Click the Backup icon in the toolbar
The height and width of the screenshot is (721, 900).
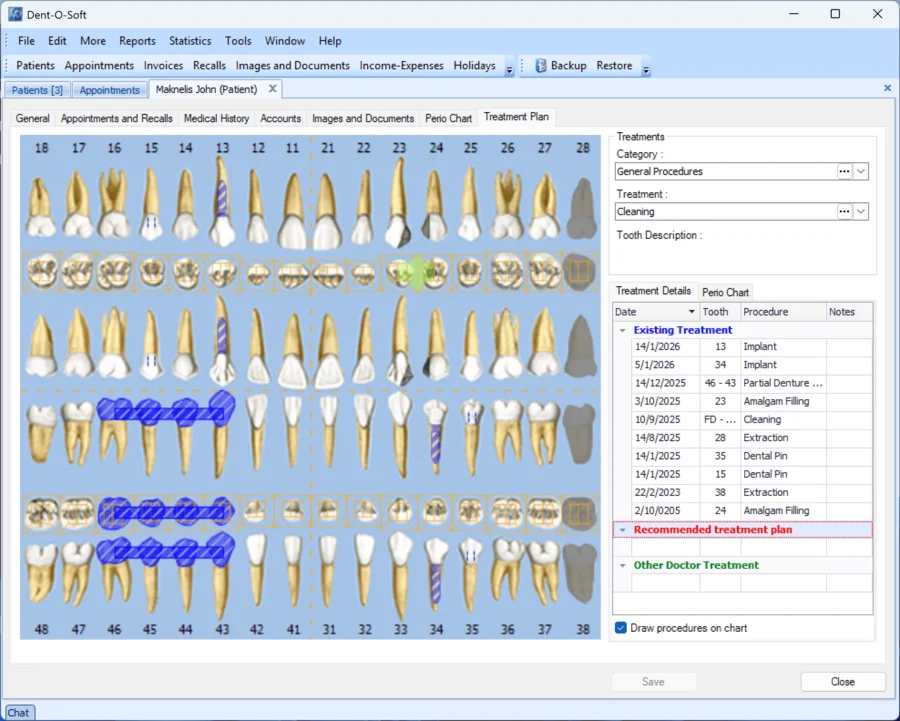point(540,65)
